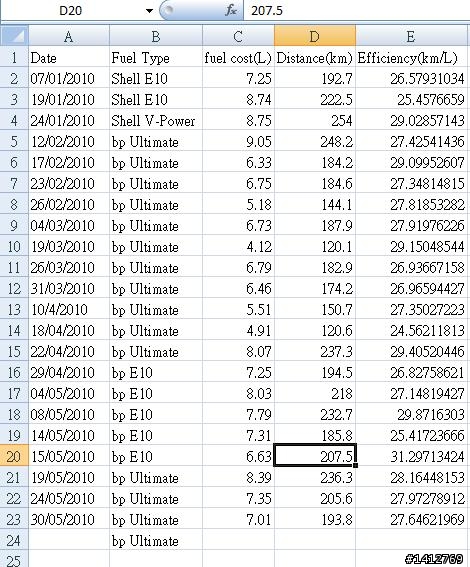
Task: Click the efficiency cell 27.14819427
Action: 411,393
